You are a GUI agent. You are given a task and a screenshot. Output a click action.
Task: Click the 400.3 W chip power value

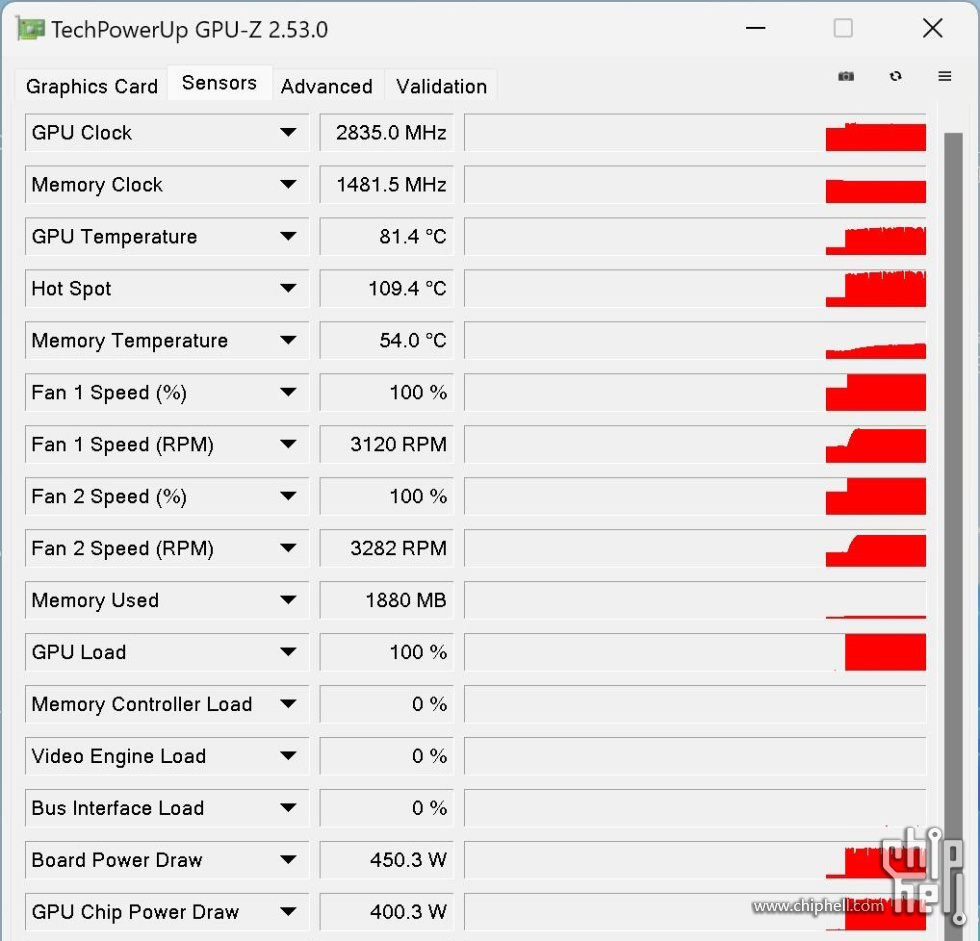coord(386,911)
